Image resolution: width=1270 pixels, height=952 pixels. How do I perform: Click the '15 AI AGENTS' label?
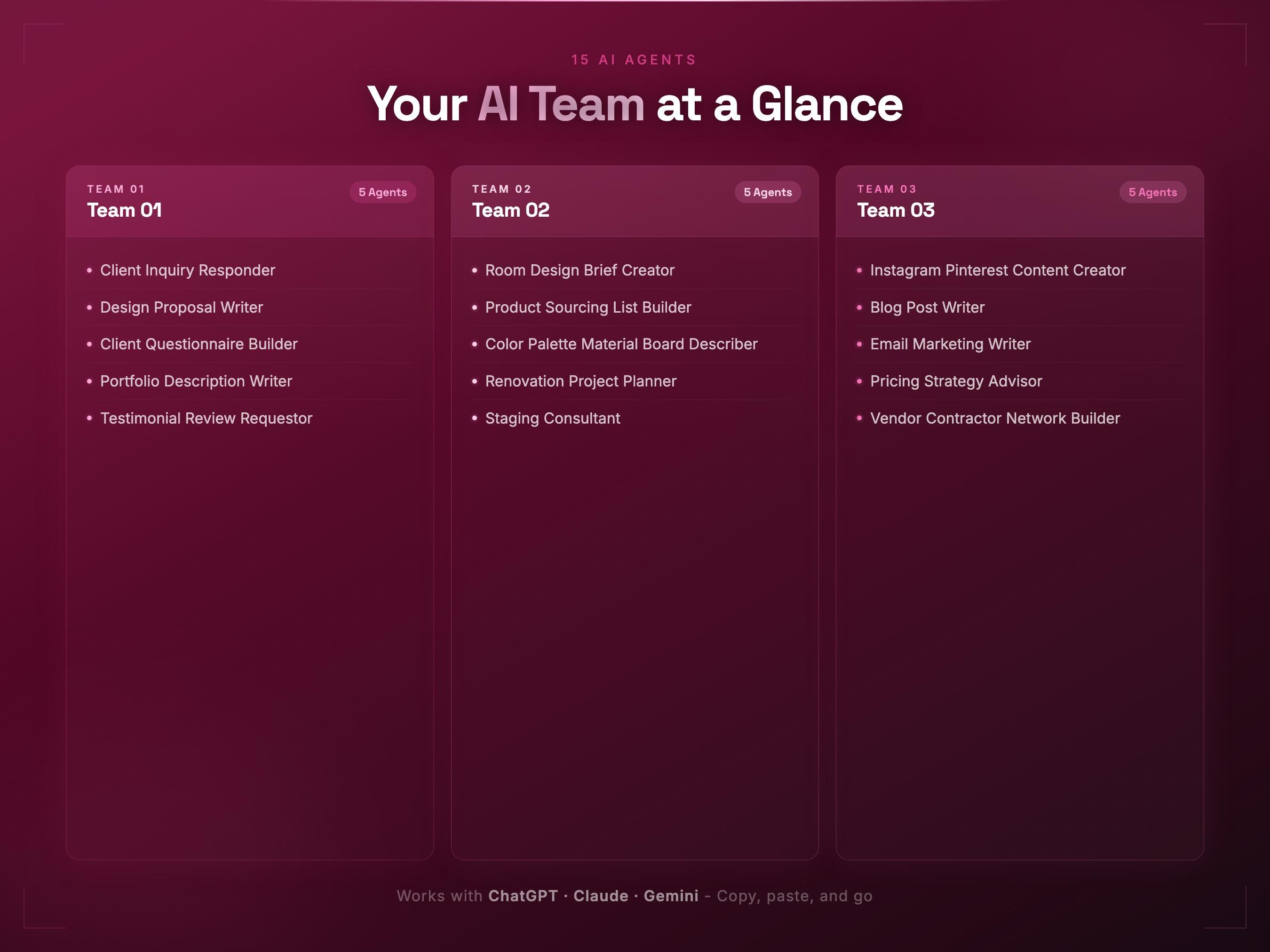point(635,60)
